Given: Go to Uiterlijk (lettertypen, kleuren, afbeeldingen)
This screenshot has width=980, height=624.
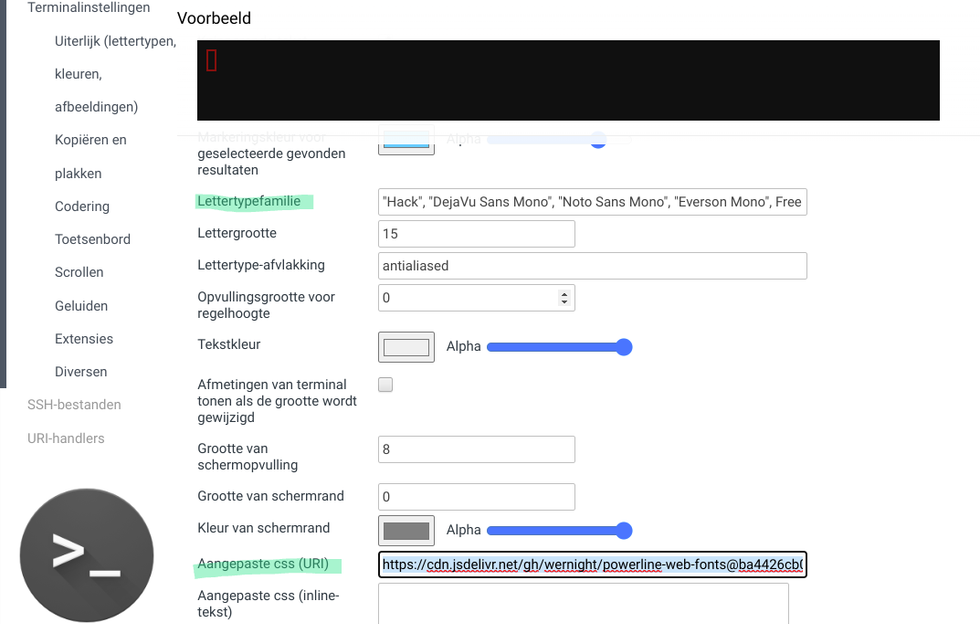Looking at the screenshot, I should [x=115, y=74].
